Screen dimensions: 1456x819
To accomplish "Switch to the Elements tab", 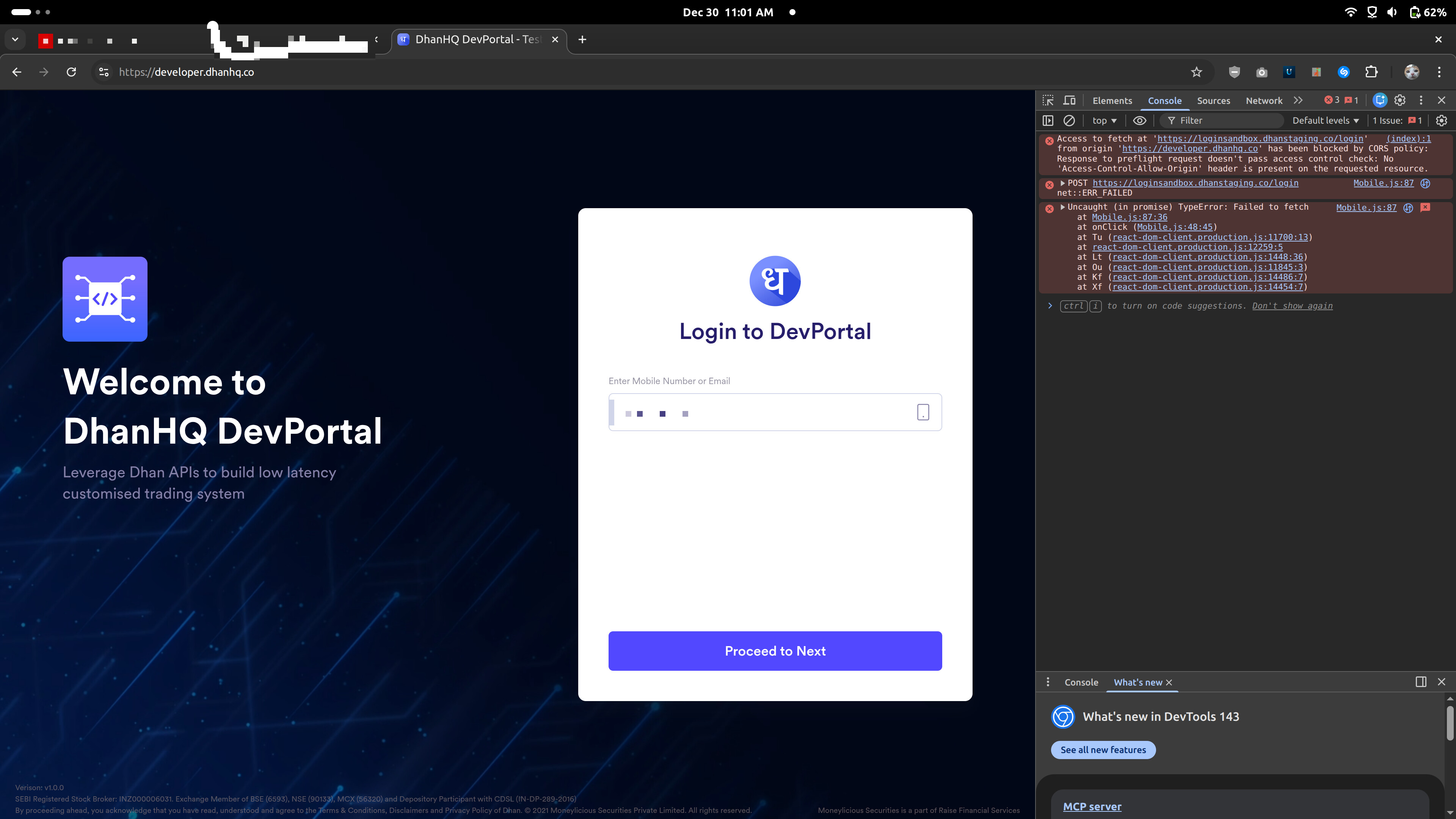I will click(1112, 100).
